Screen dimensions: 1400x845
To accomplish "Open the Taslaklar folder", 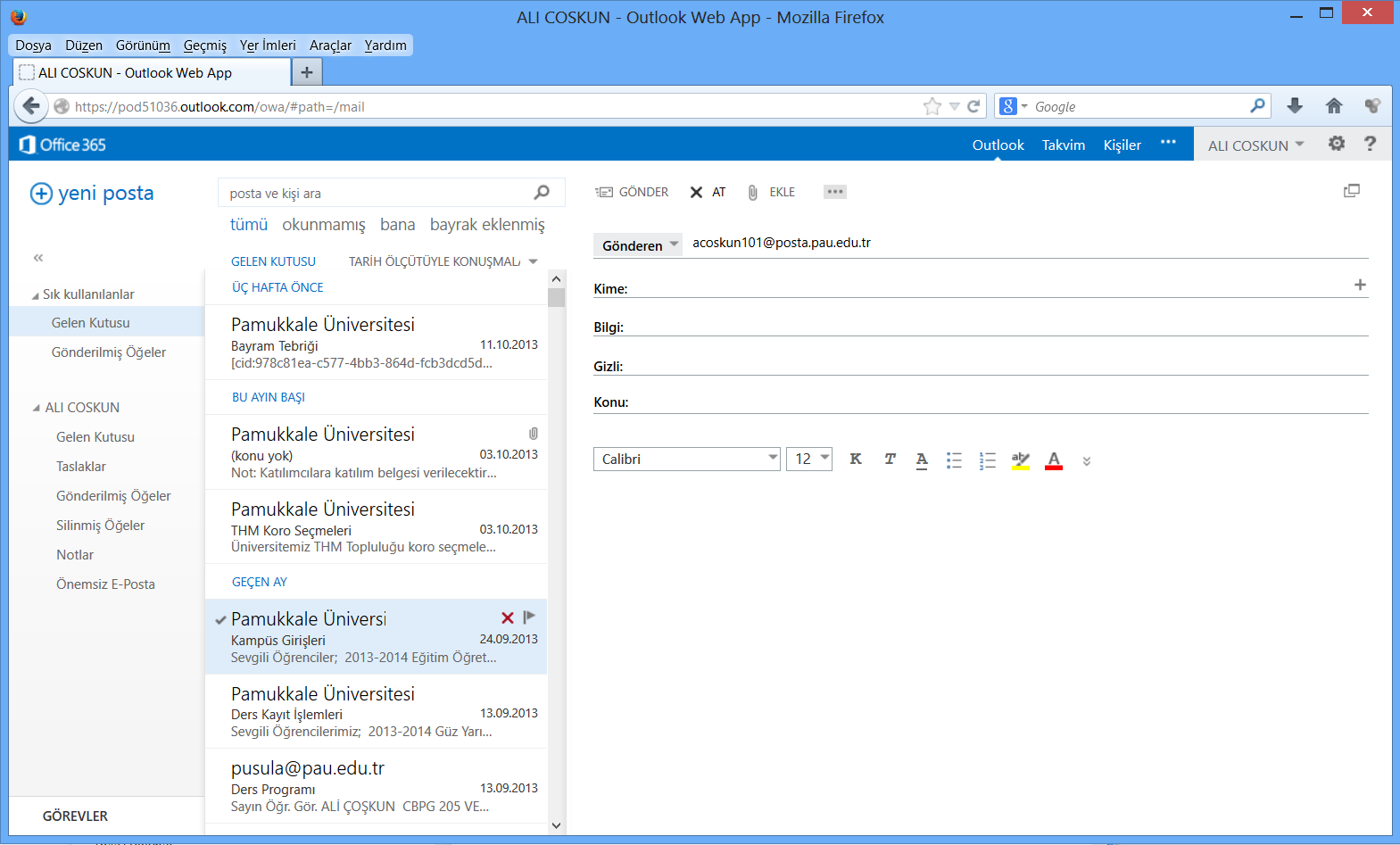I will tap(81, 467).
